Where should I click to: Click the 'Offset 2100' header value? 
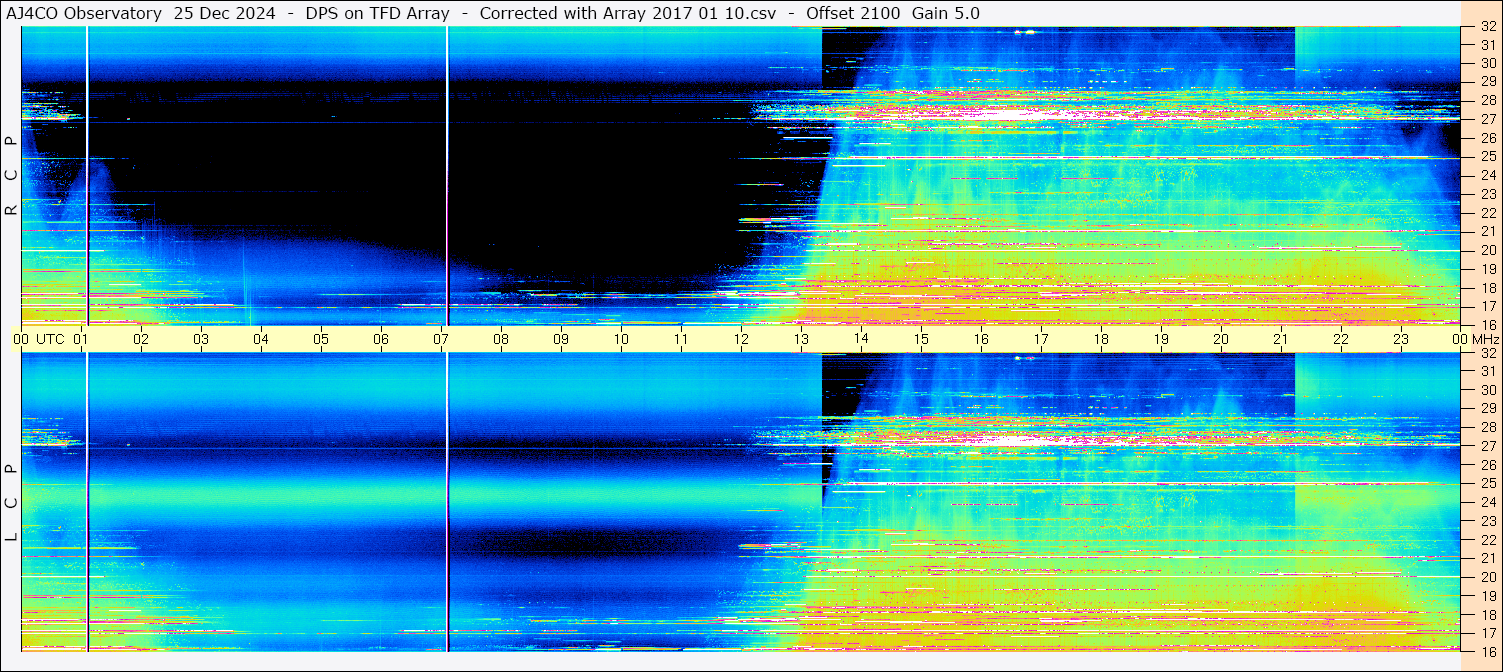coord(852,14)
